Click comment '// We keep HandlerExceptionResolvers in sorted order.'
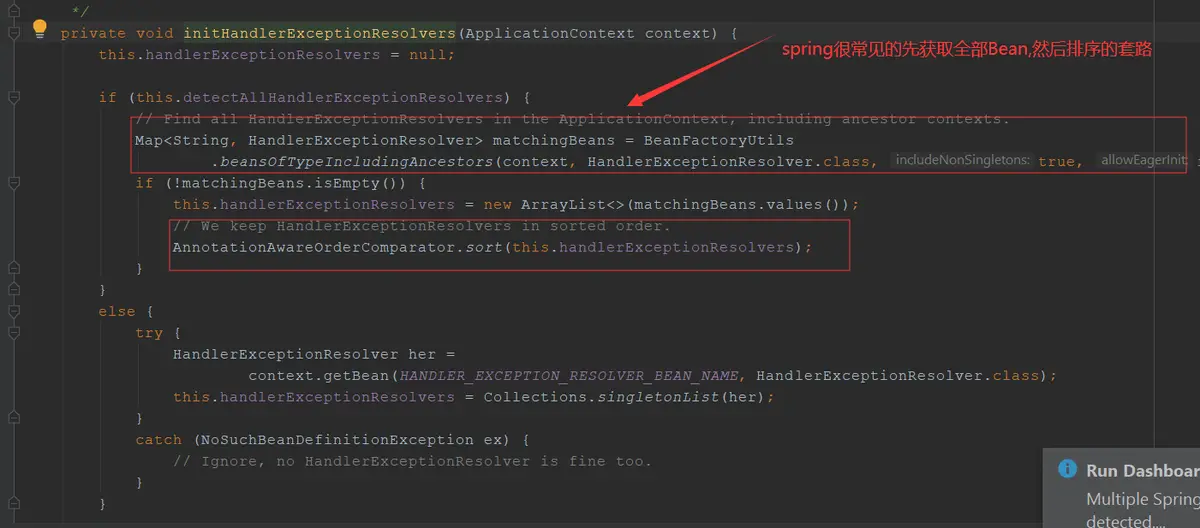Image resolution: width=1200 pixels, height=528 pixels. click(421, 226)
